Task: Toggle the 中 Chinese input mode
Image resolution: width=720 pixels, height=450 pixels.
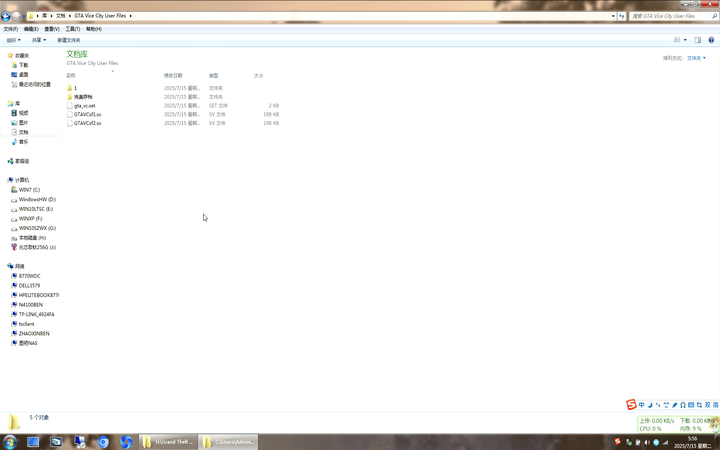Action: [641, 405]
